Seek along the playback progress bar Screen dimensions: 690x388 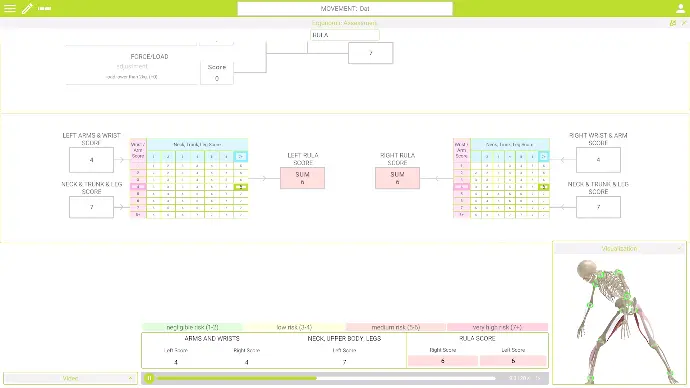pos(326,378)
